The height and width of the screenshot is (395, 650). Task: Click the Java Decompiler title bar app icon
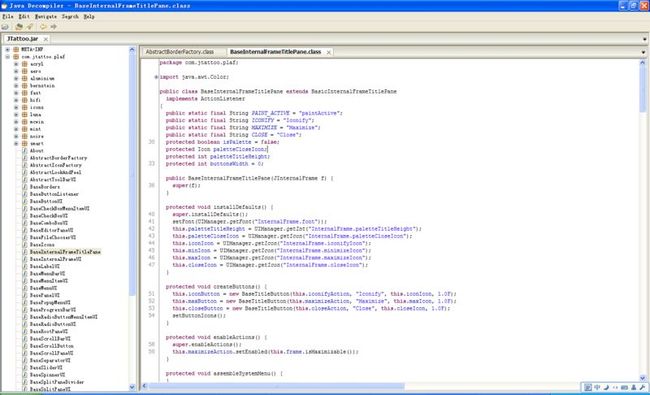tap(4, 6)
